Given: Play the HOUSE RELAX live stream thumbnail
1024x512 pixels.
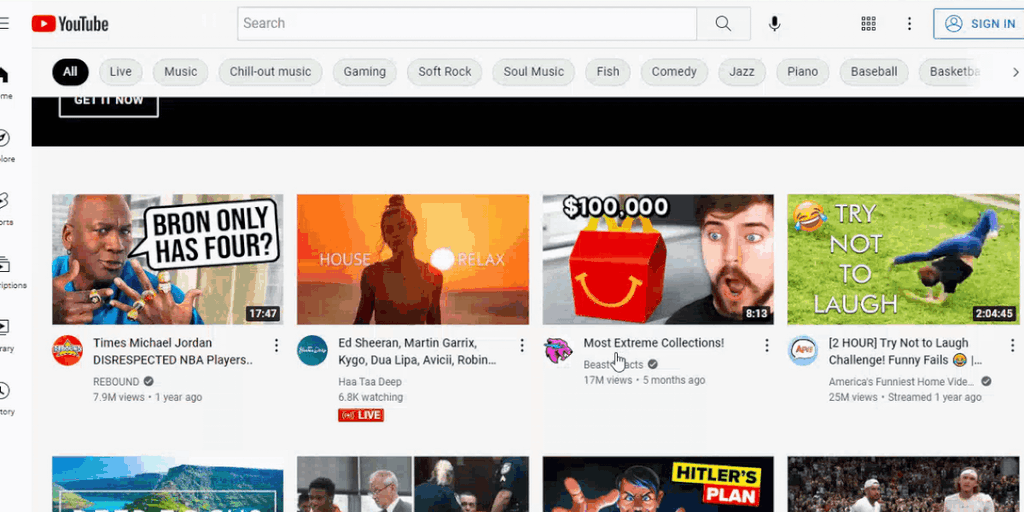Looking at the screenshot, I should click(x=413, y=259).
